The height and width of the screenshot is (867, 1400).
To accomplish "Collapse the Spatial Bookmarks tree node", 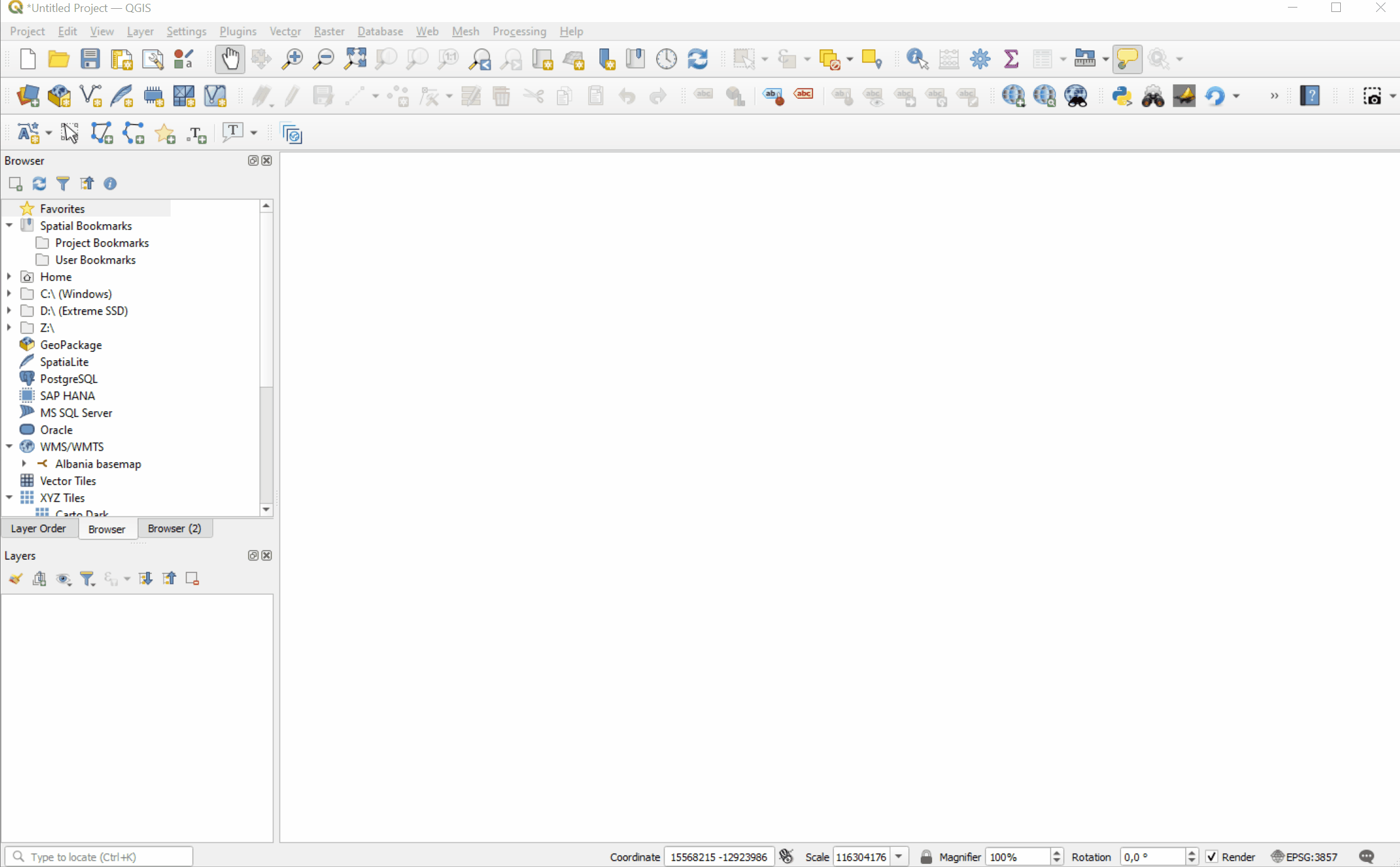I will 9,225.
